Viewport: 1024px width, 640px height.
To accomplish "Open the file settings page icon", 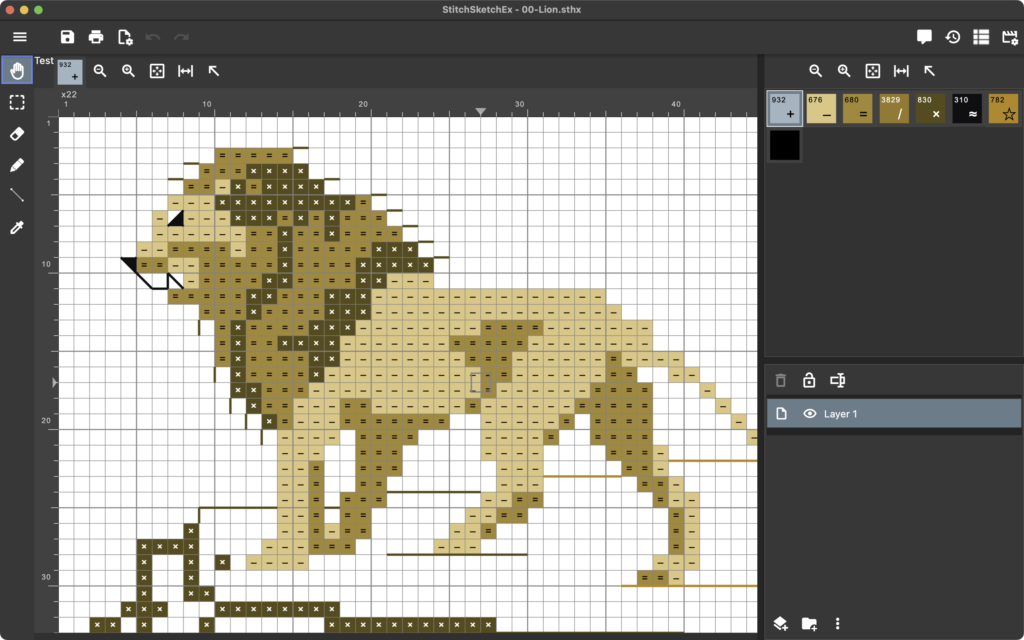I will 125,37.
